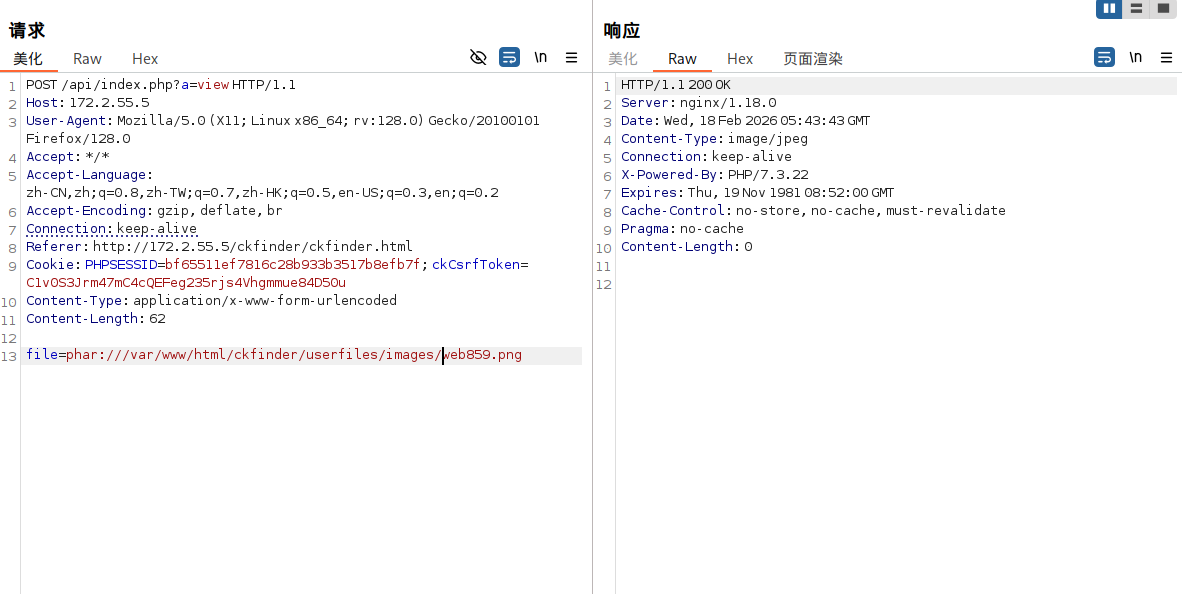The image size is (1182, 594).
Task: Click web859.png in the request body
Action: click(482, 355)
